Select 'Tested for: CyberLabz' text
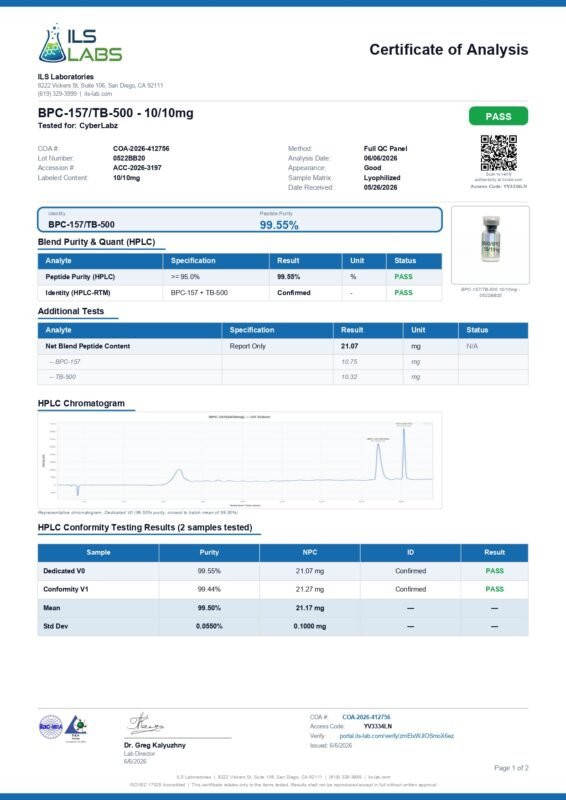 (78, 126)
